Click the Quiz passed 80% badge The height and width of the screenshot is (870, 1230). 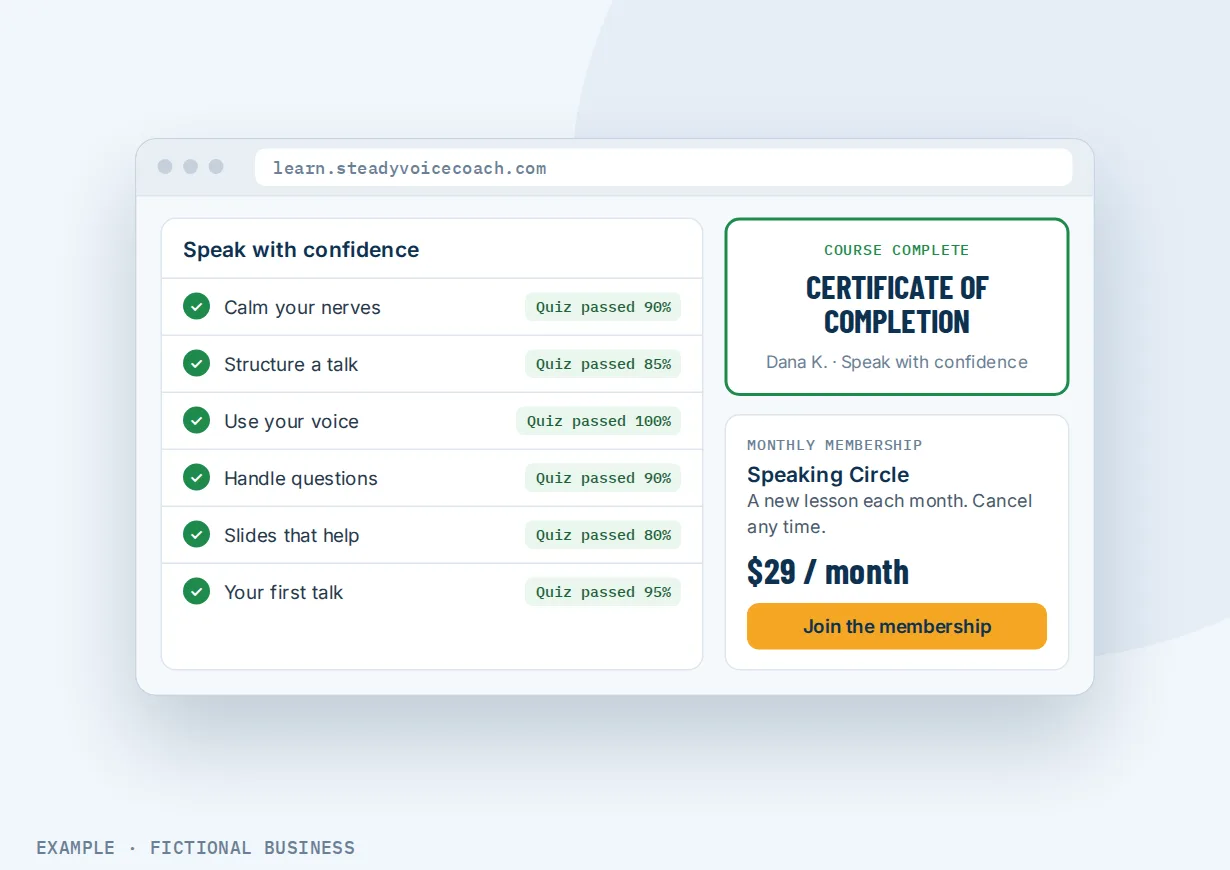click(603, 535)
